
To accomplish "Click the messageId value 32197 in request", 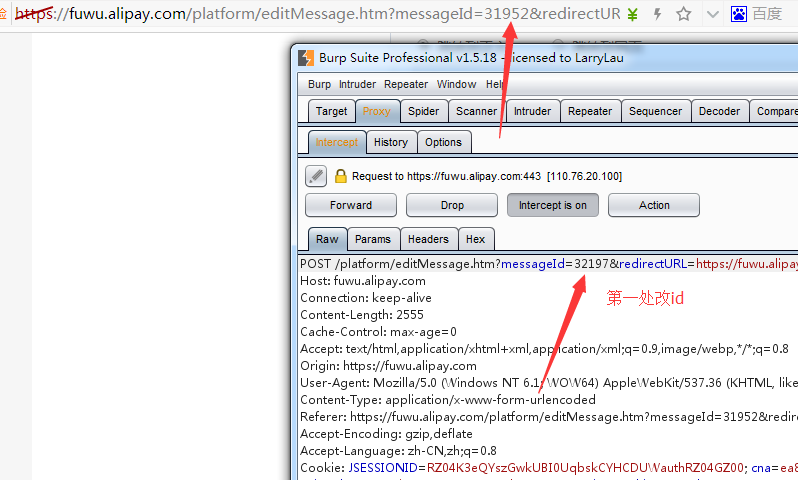I will 591,264.
